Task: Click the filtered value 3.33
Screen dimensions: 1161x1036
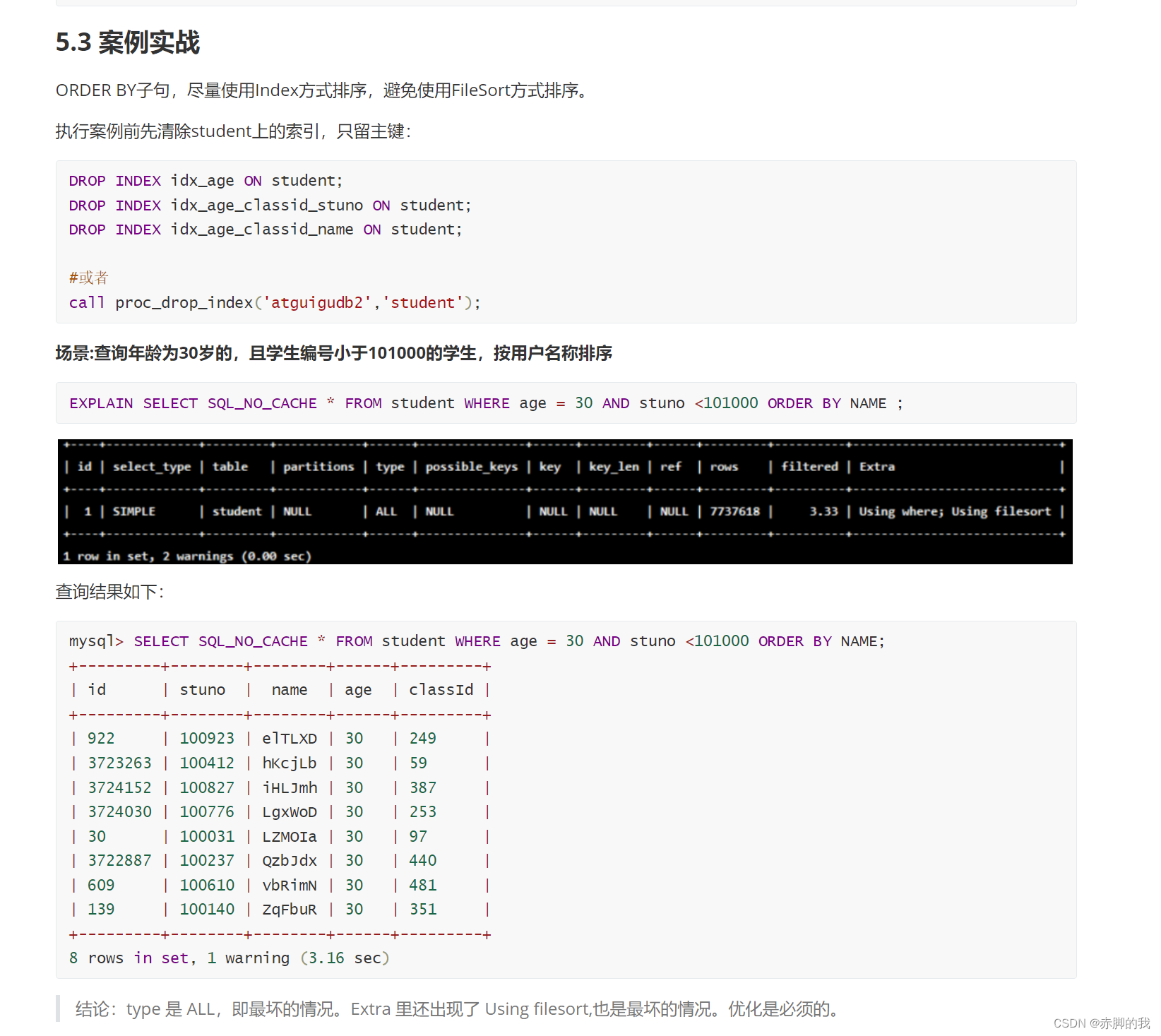Action: [x=823, y=511]
